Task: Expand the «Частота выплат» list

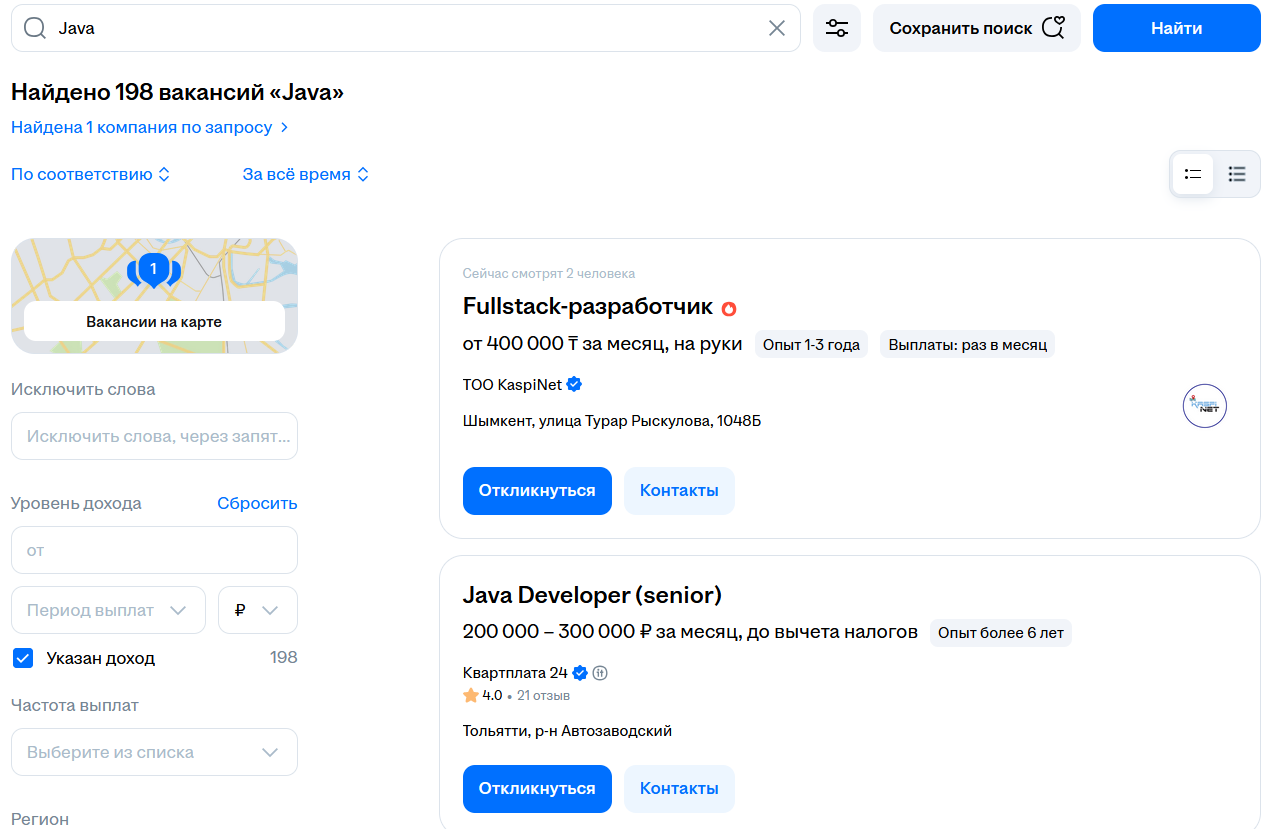Action: click(154, 751)
